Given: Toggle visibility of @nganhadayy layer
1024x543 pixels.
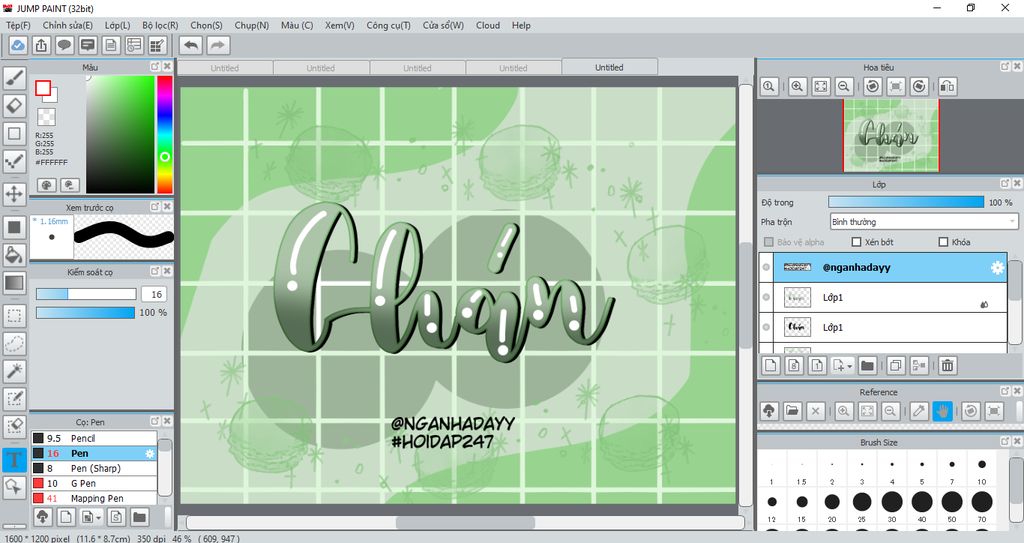Looking at the screenshot, I should click(x=766, y=267).
